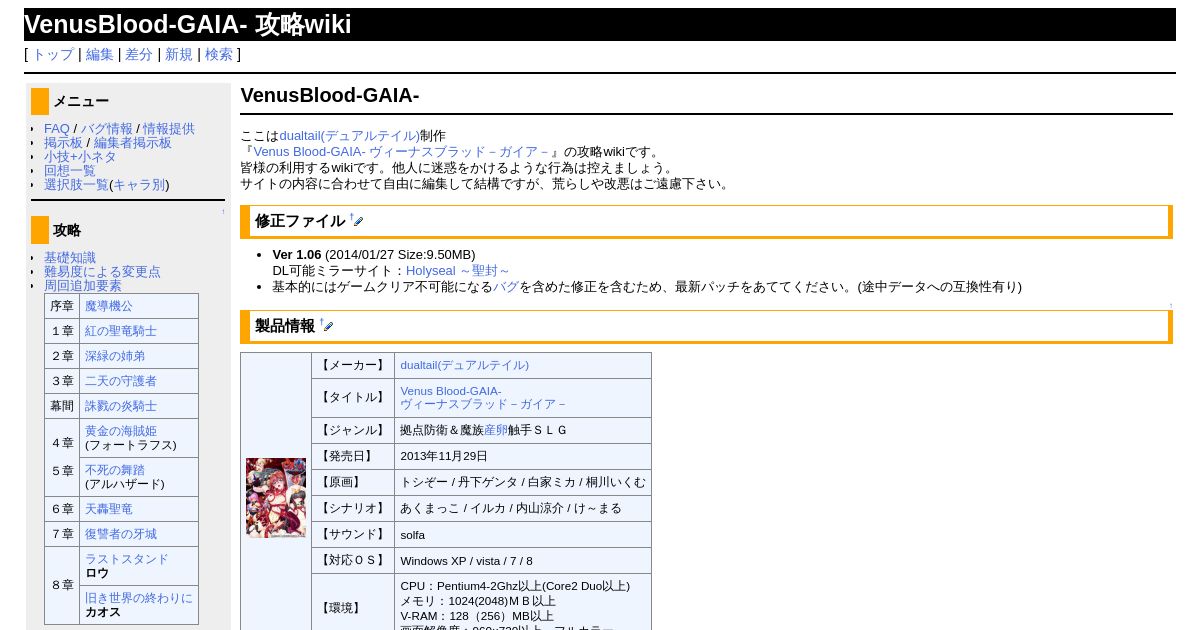Go to the 掲示板 link
The image size is (1200, 630).
pos(63,143)
